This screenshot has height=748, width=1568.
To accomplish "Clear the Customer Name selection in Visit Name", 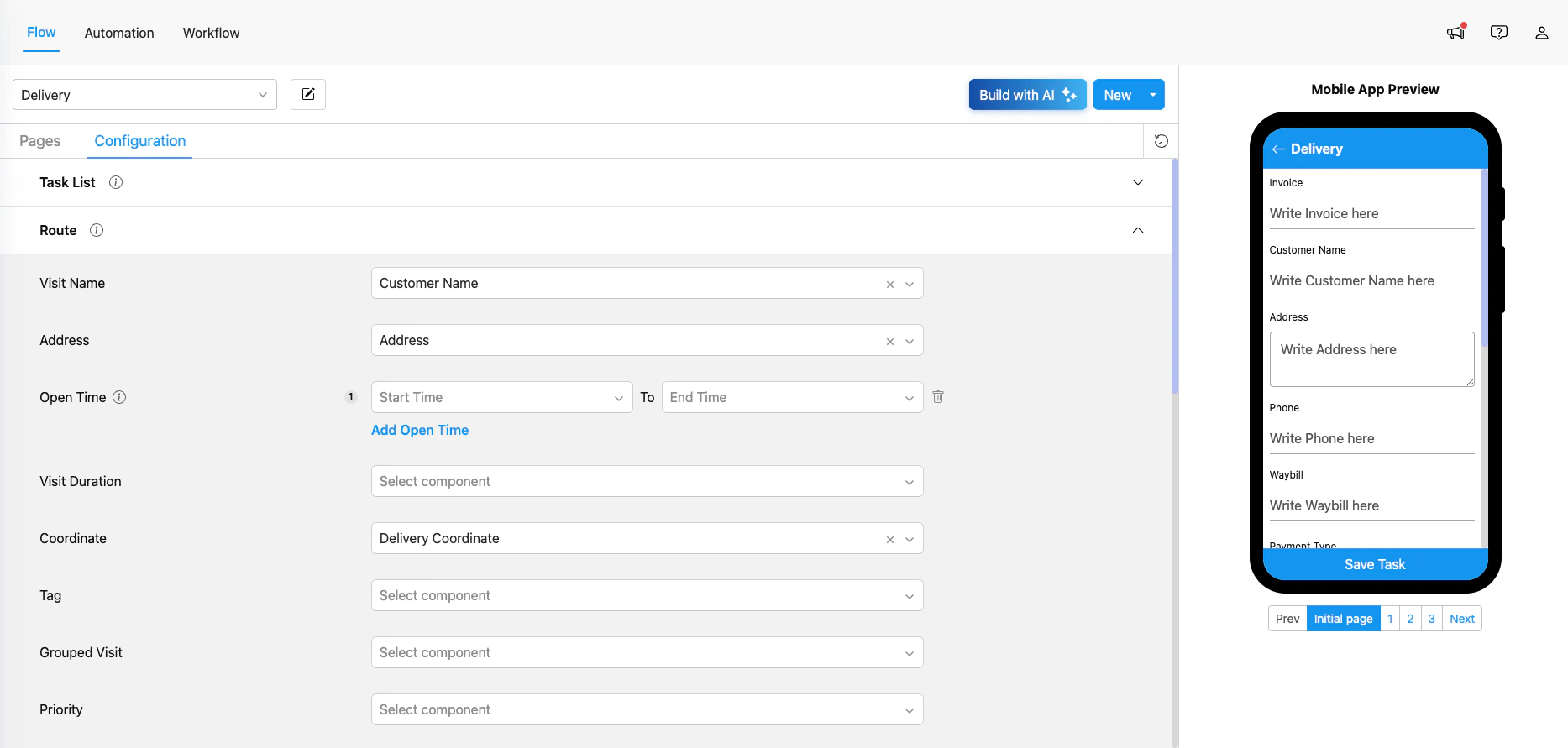I will pos(890,285).
